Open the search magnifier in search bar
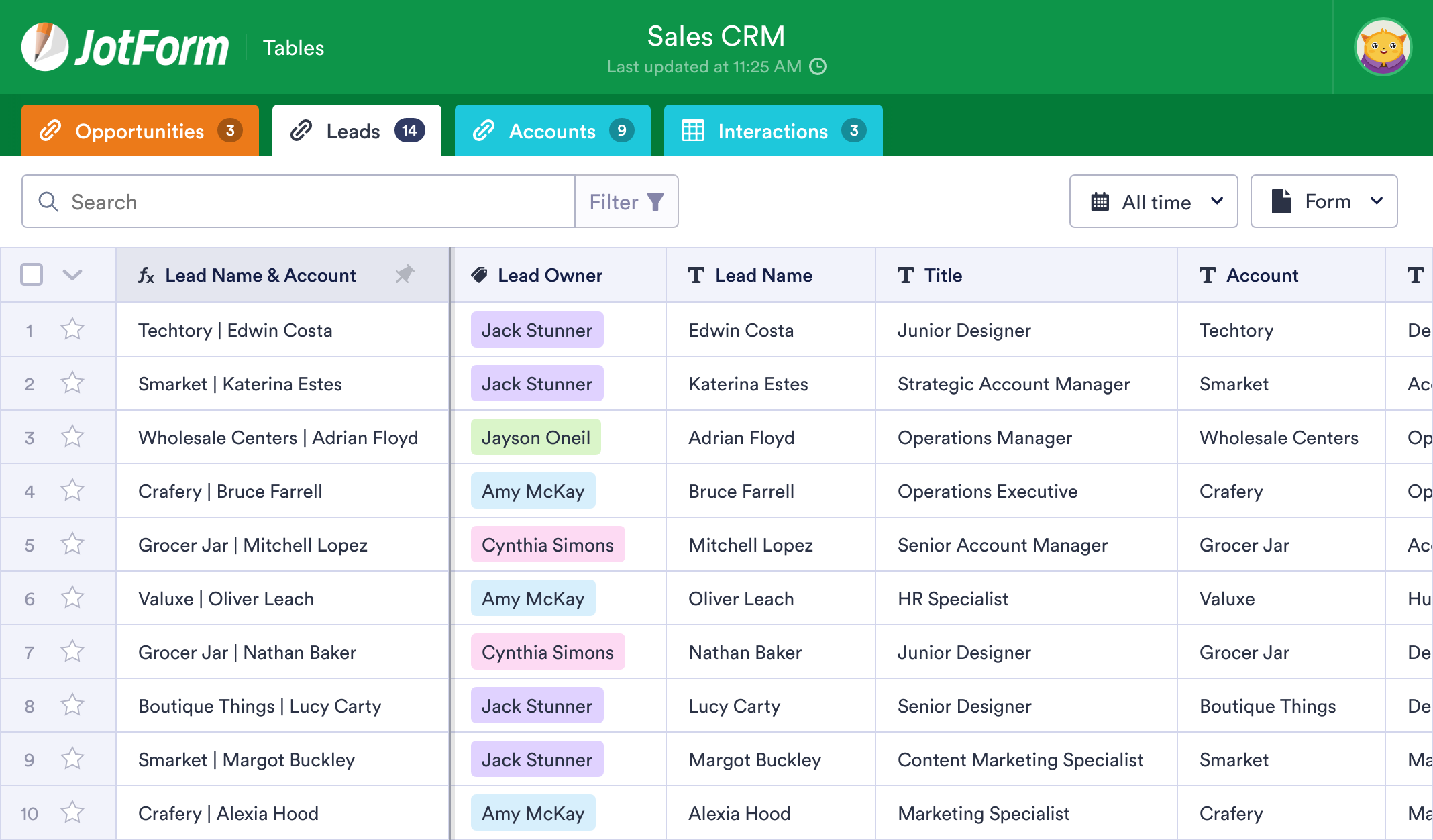 [x=48, y=201]
